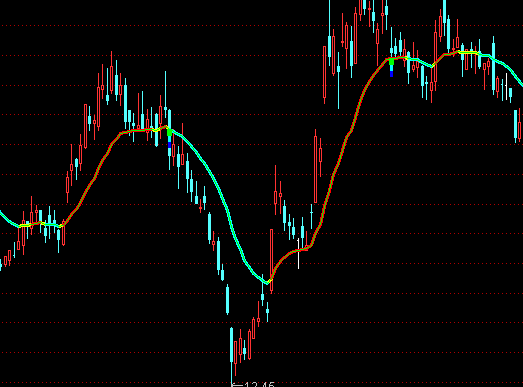Select the green-blue signal marker below the first peak
Image resolution: width=523 pixels, height=387 pixels.
coord(169,138)
